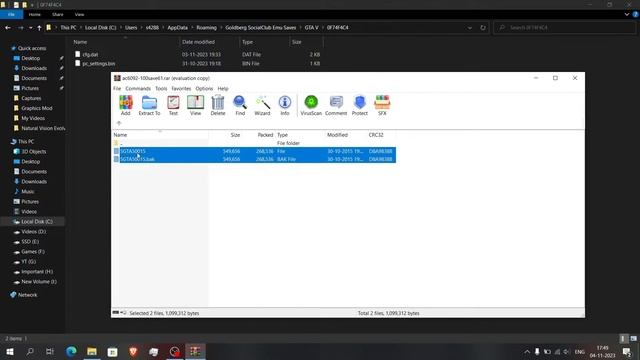Open WinRAR Help menu

point(223,89)
